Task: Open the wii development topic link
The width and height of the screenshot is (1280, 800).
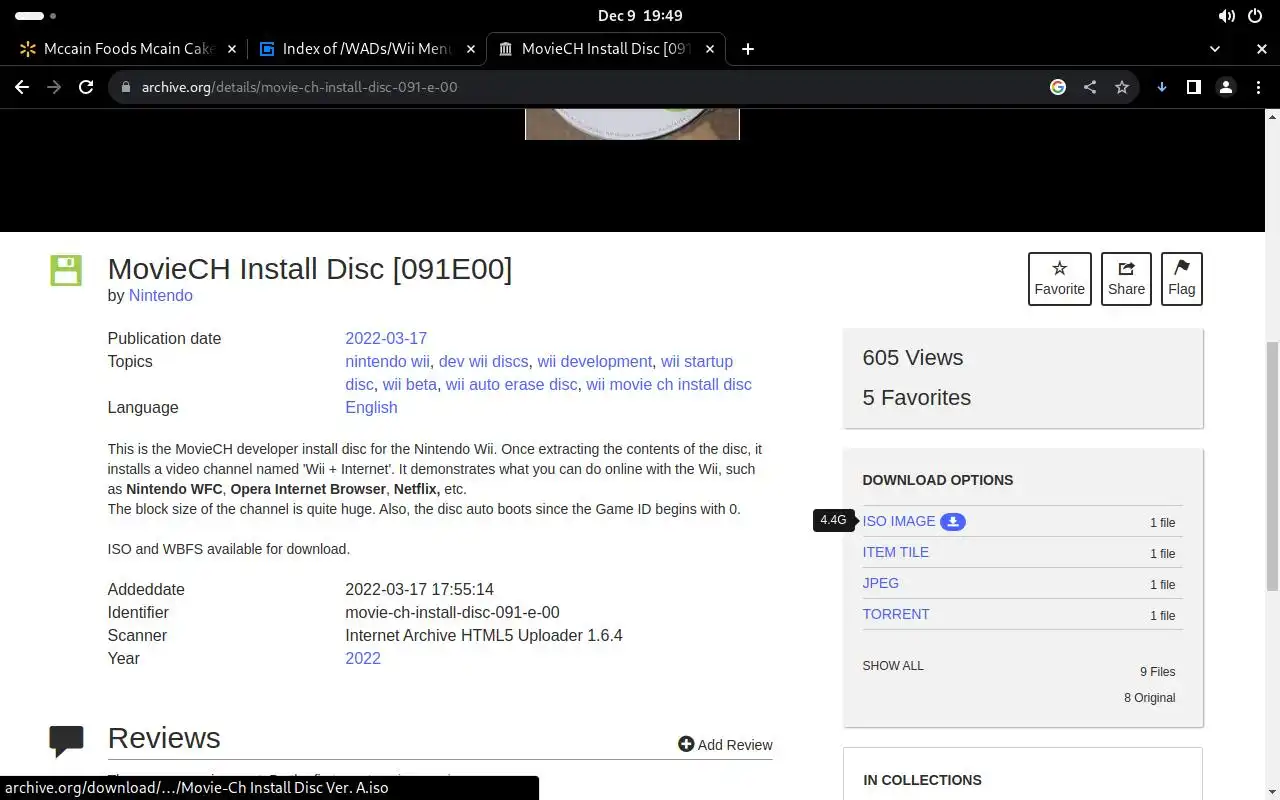Action: pyautogui.click(x=594, y=362)
